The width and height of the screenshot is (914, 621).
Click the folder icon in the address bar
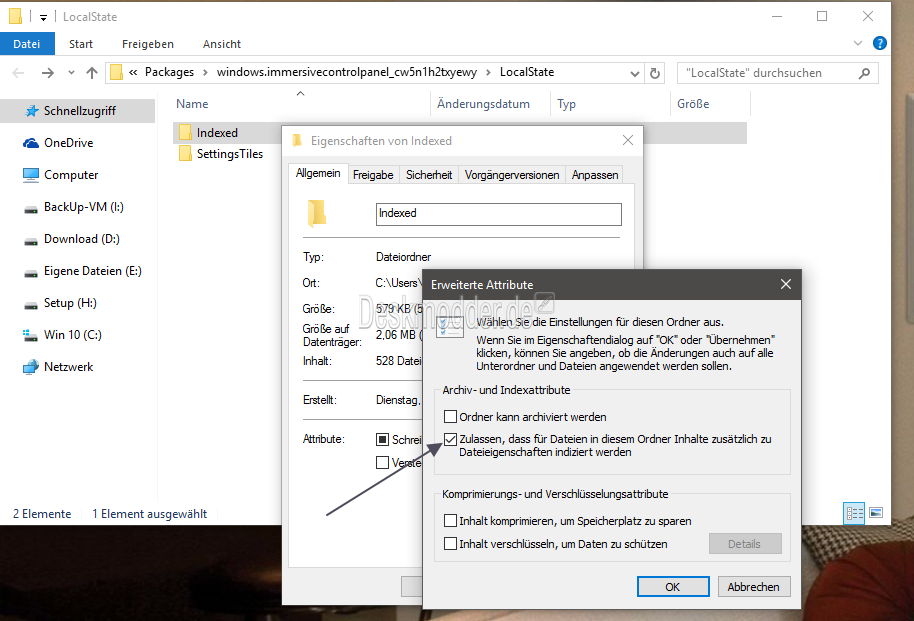(x=117, y=72)
